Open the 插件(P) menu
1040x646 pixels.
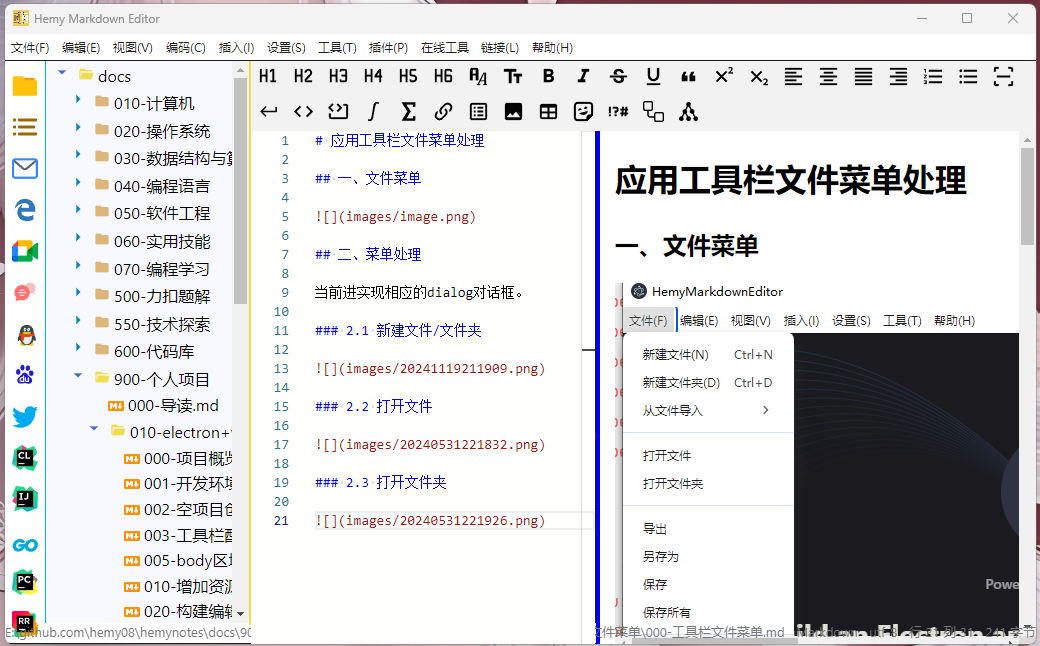pos(388,47)
